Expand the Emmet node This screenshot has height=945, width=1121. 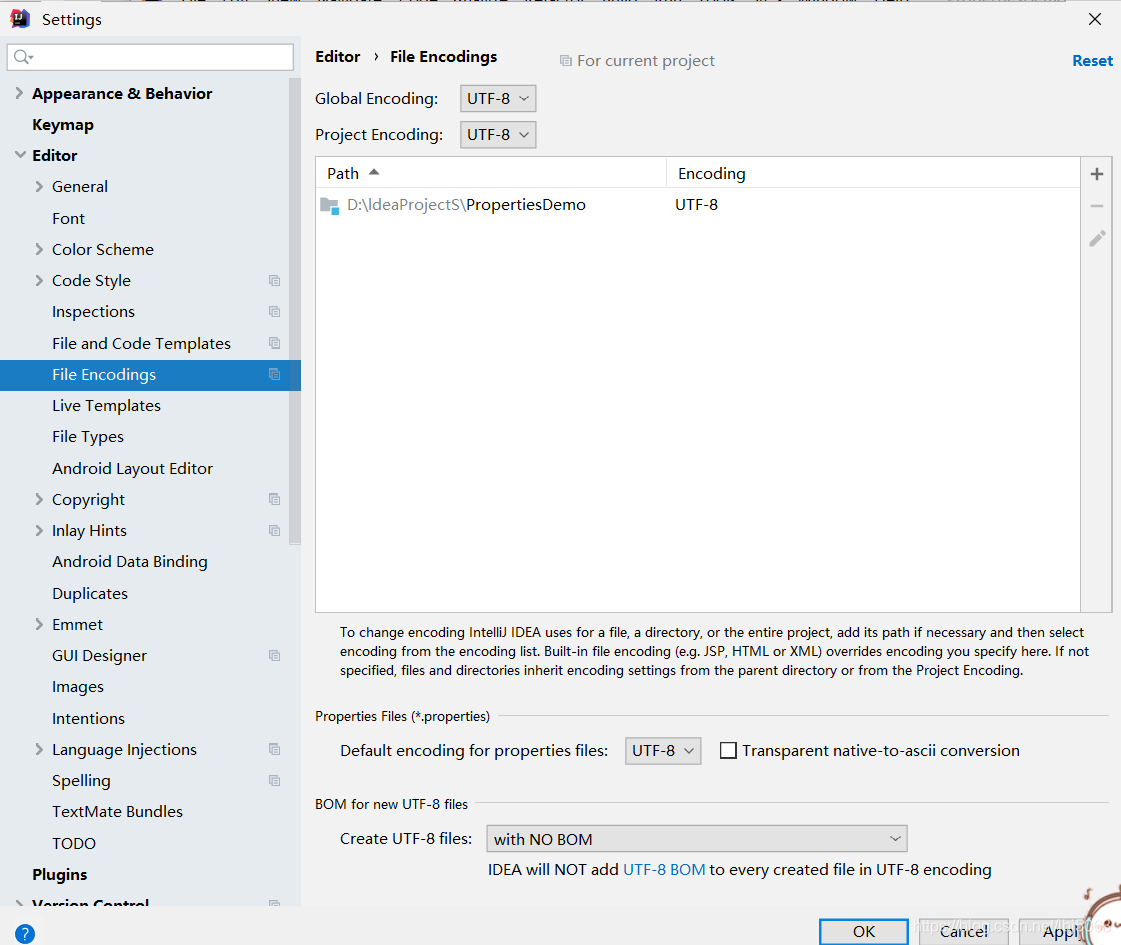(x=39, y=624)
